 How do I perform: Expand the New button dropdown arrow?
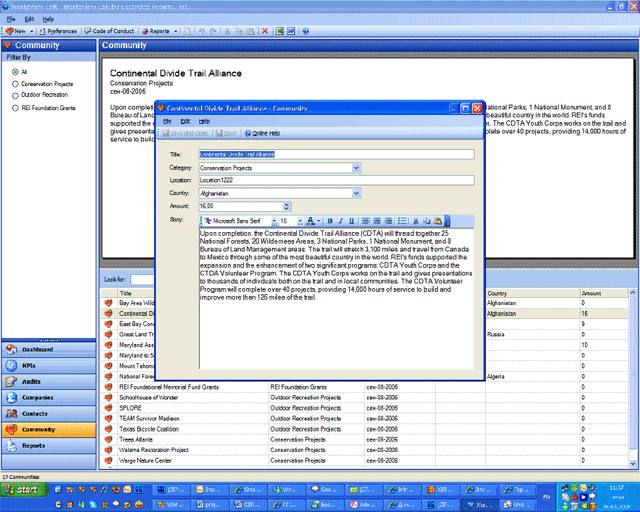(31, 31)
